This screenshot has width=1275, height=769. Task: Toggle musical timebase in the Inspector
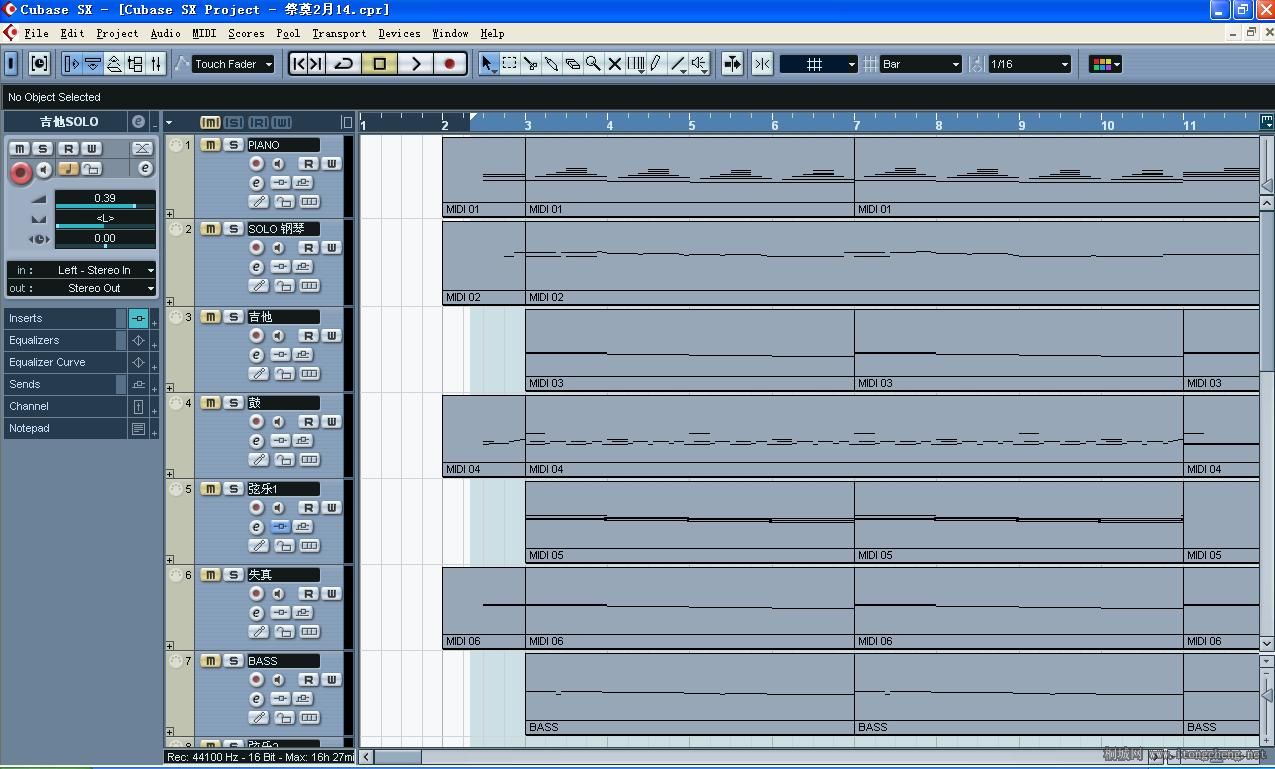pos(68,168)
